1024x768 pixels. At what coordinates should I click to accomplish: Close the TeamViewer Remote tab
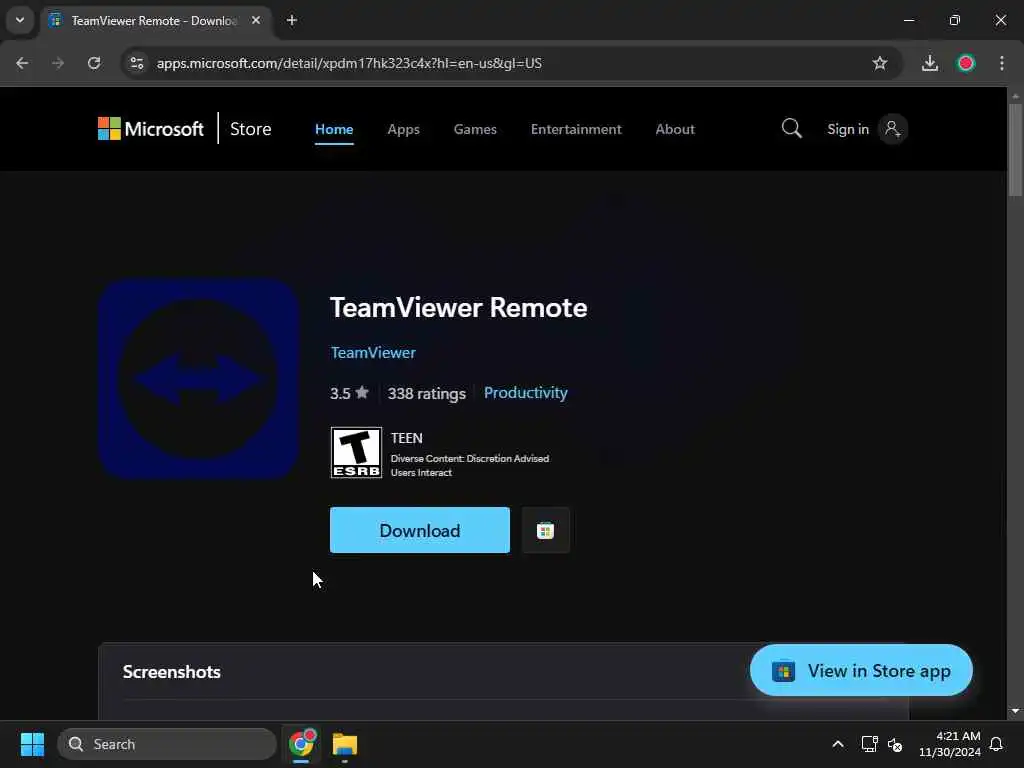pos(256,20)
